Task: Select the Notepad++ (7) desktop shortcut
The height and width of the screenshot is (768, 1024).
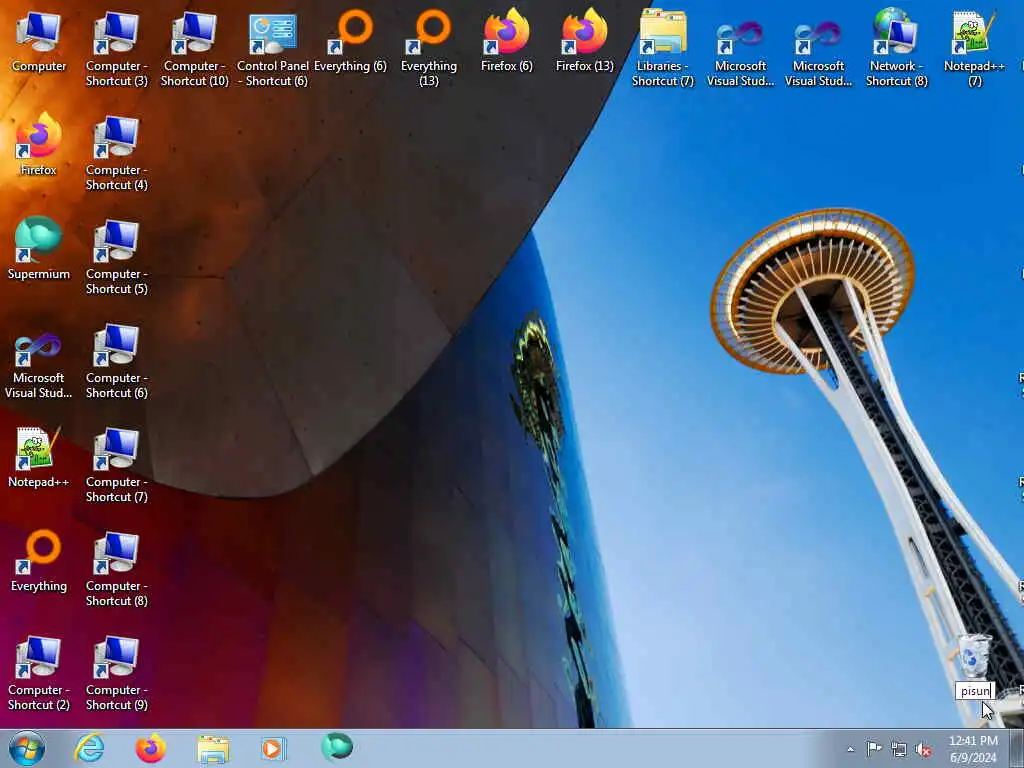Action: coord(974,49)
